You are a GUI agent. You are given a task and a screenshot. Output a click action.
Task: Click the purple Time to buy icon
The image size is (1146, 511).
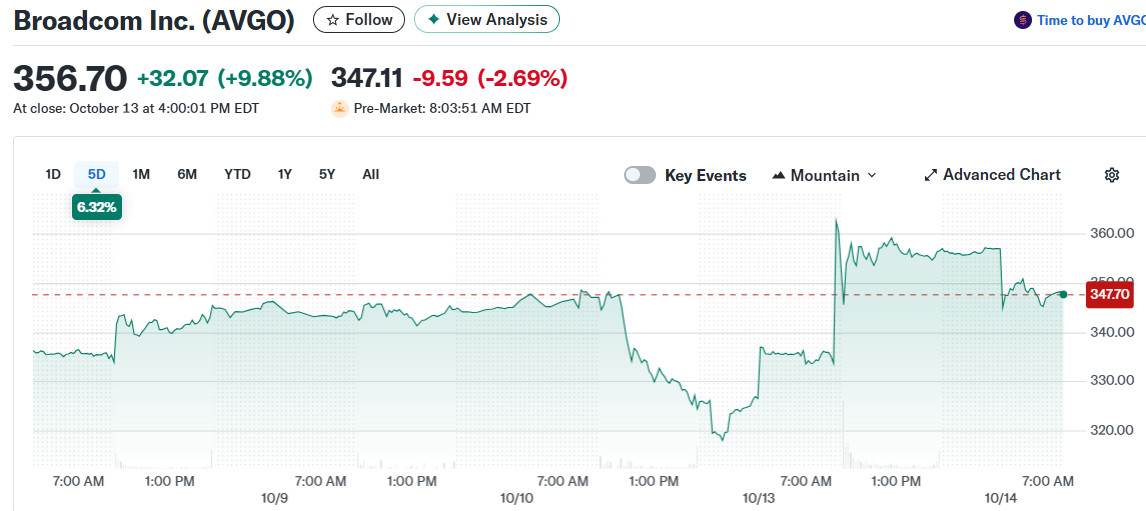point(1022,20)
